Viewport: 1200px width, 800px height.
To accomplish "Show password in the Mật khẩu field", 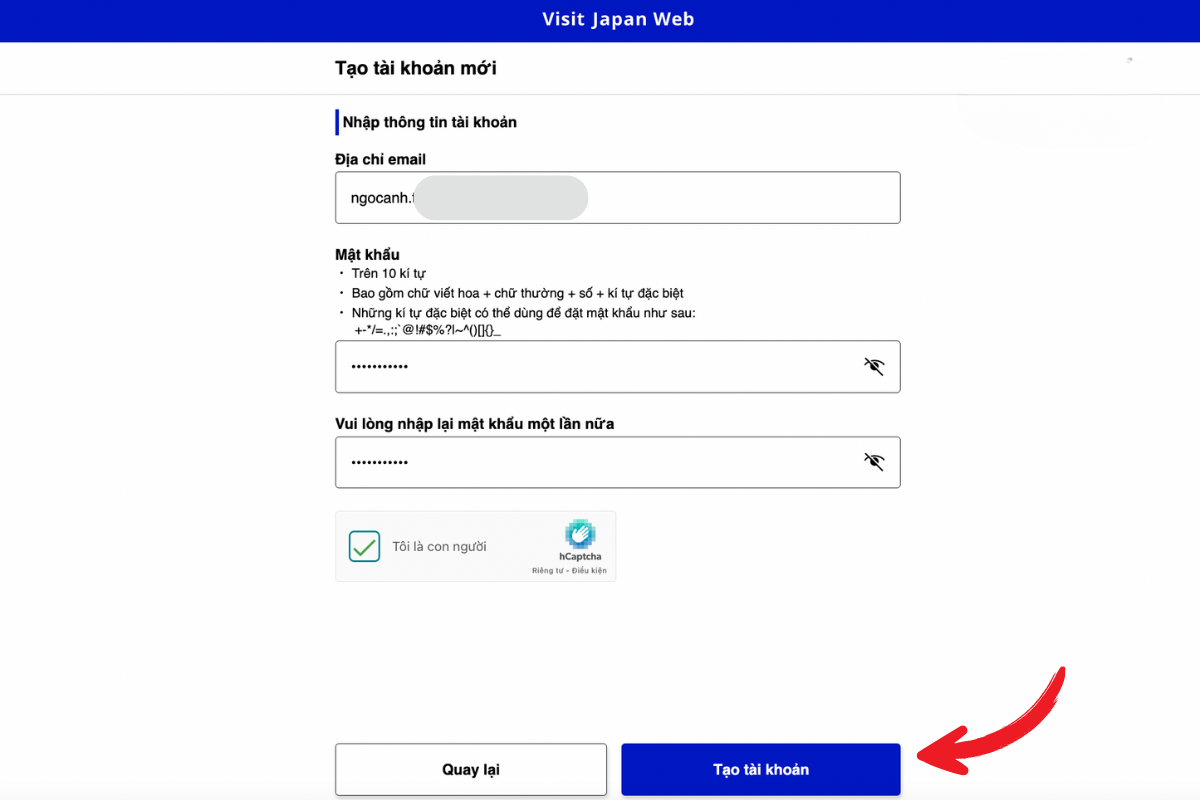I will click(x=874, y=366).
